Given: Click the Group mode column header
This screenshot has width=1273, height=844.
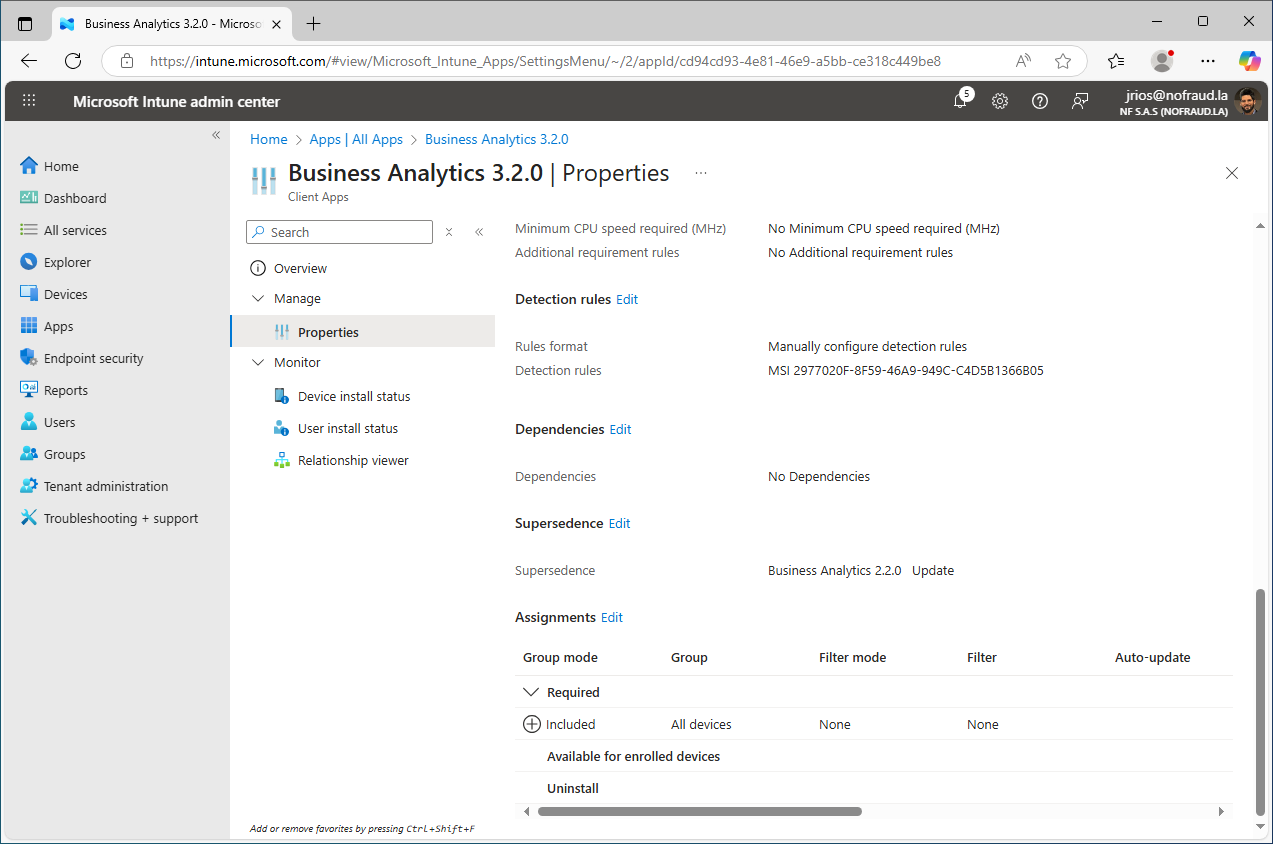Looking at the screenshot, I should [x=560, y=657].
